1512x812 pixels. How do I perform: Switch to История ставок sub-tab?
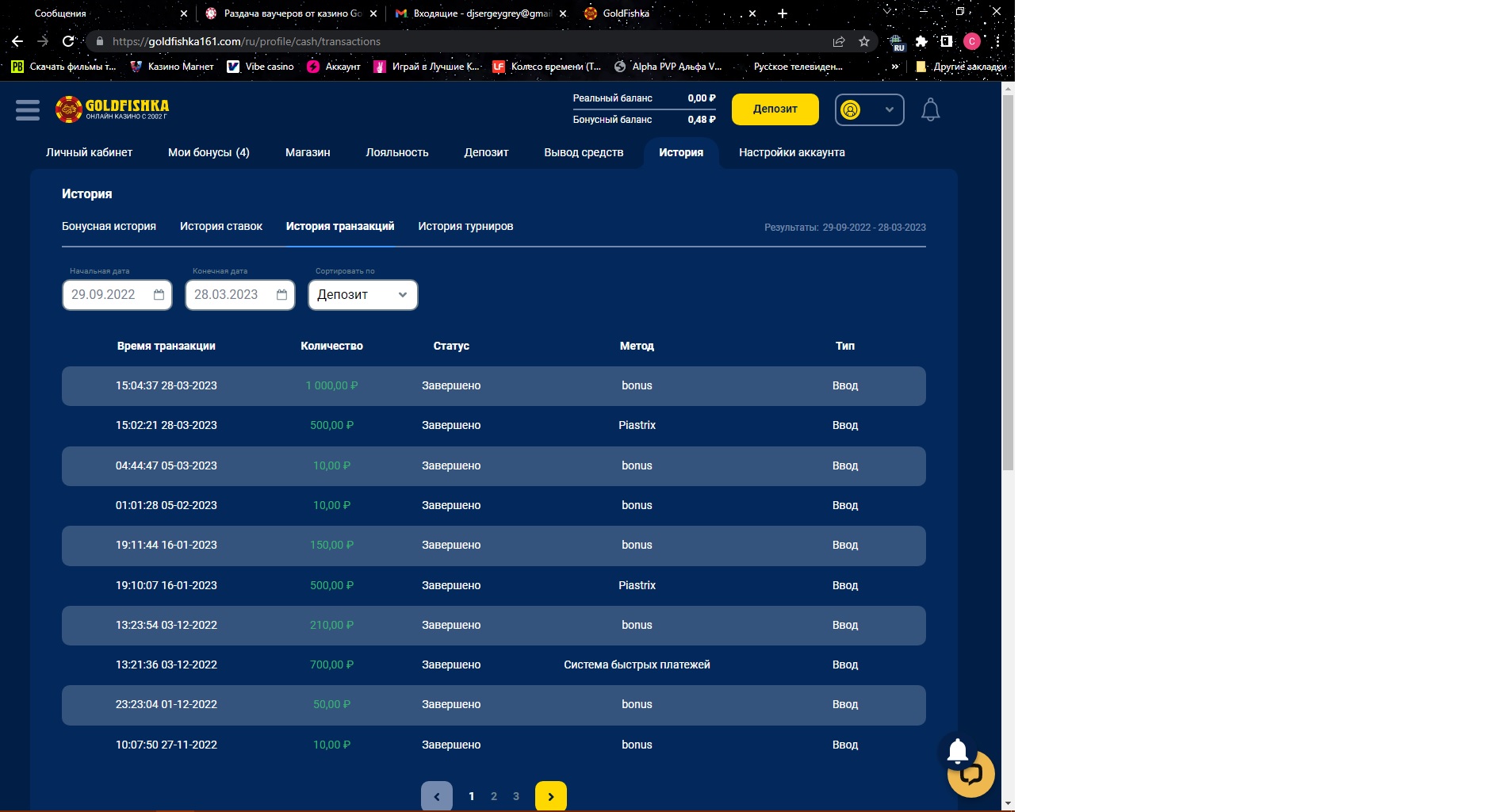click(x=221, y=227)
